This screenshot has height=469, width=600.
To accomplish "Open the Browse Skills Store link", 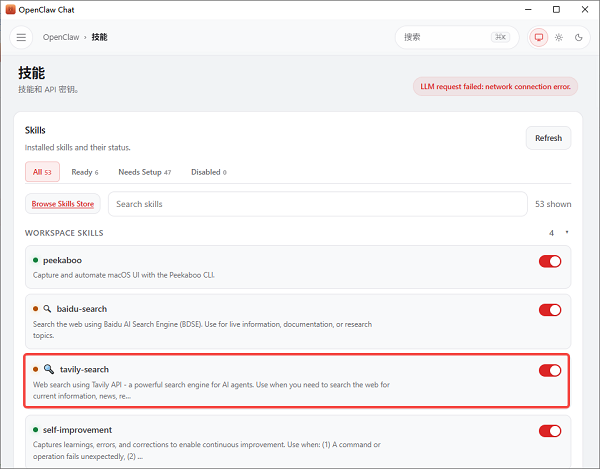I will pos(63,204).
